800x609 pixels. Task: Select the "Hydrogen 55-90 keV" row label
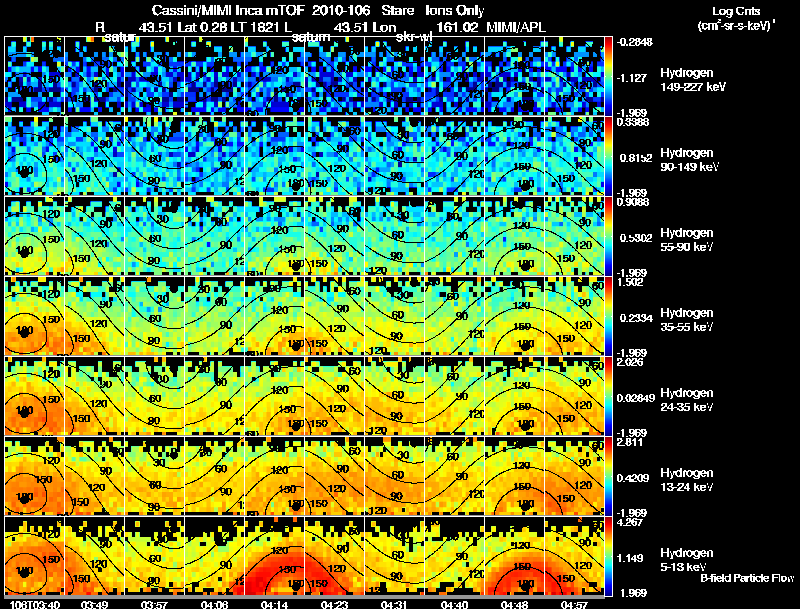(x=686, y=240)
